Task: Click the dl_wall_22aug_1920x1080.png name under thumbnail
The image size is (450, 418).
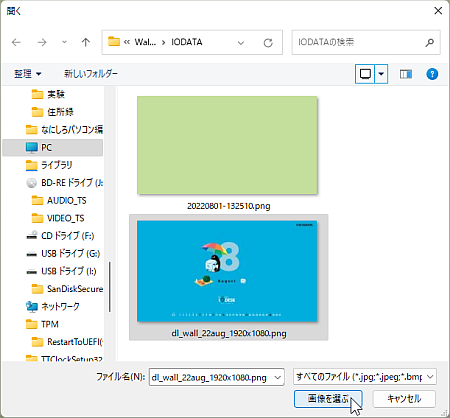Action: [x=229, y=333]
